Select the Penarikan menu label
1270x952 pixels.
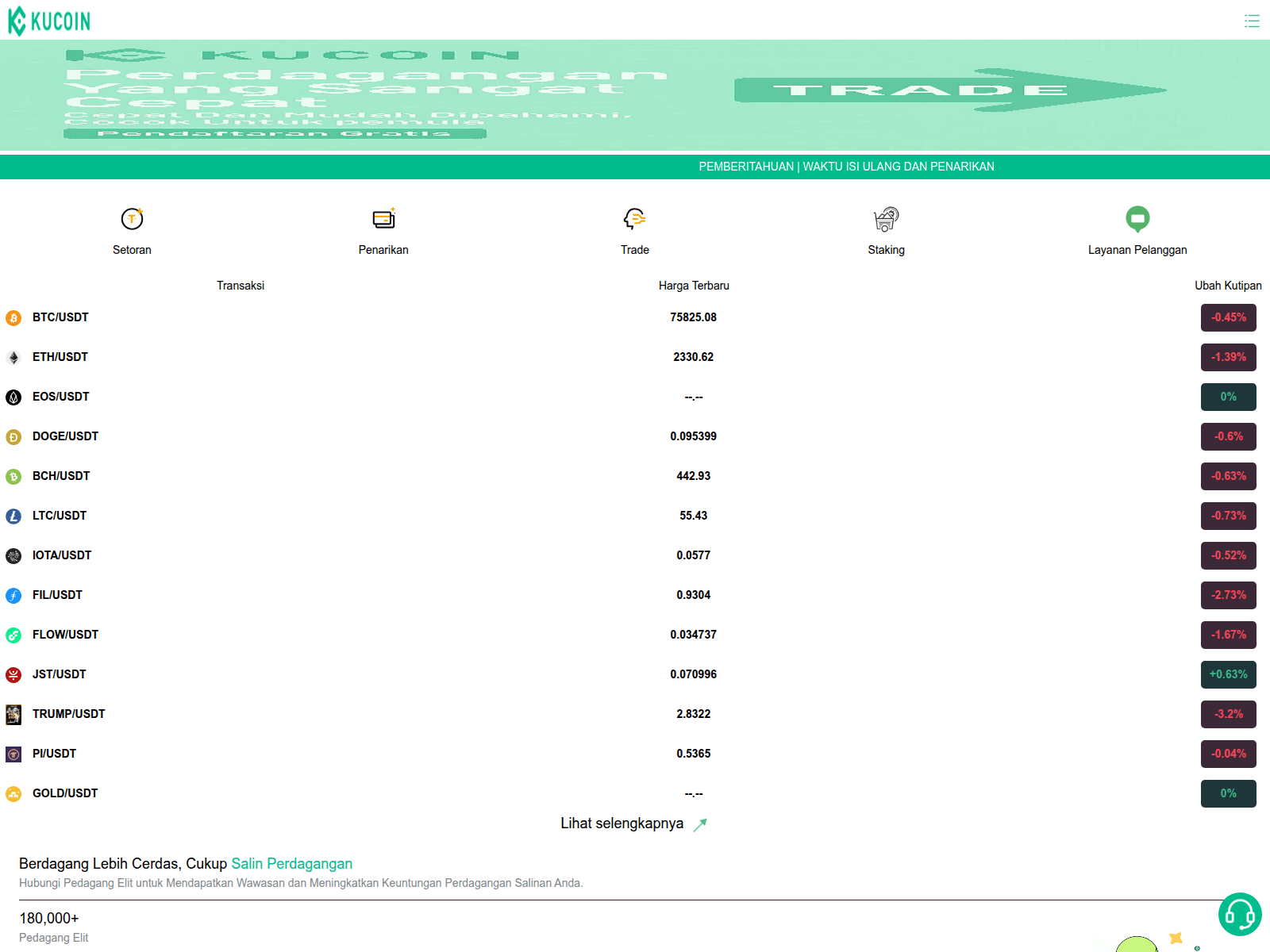click(x=383, y=250)
